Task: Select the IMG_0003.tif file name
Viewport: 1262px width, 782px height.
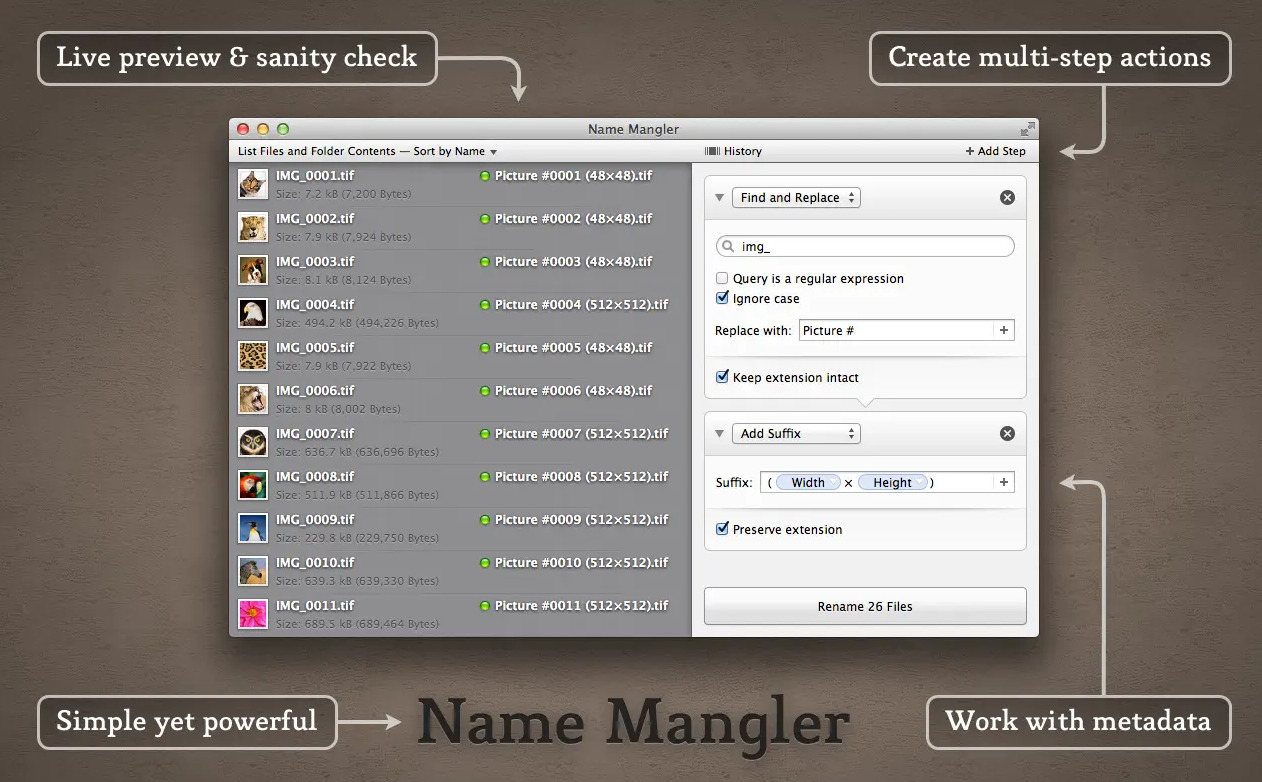Action: [315, 262]
